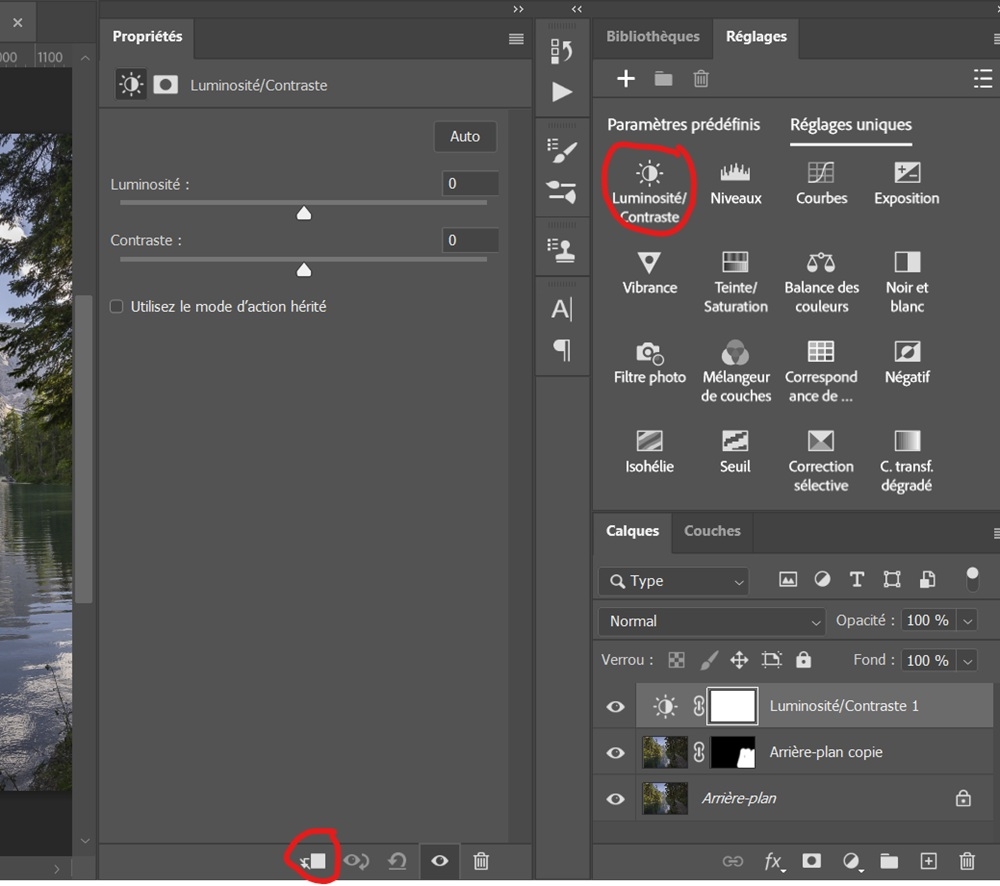1000x886 pixels.
Task: Hide the Arrière-plan copie layer
Action: 615,753
